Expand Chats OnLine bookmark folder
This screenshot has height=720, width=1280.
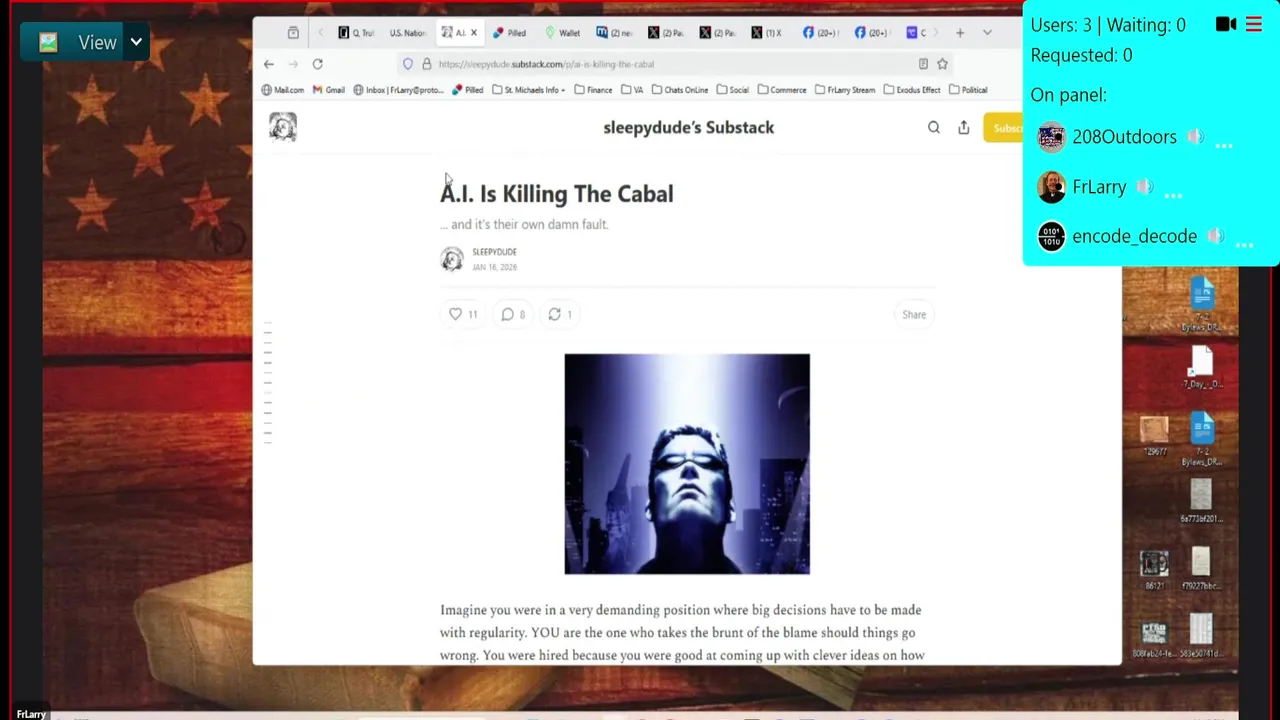[679, 90]
